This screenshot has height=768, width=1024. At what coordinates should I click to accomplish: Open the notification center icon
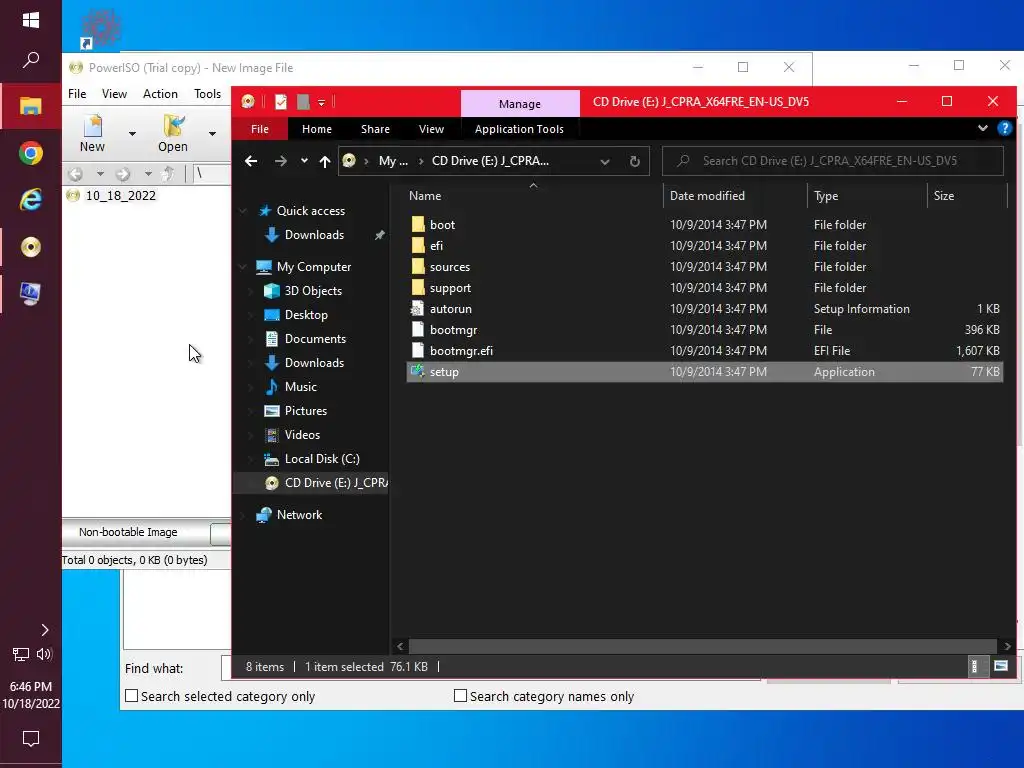click(x=31, y=739)
